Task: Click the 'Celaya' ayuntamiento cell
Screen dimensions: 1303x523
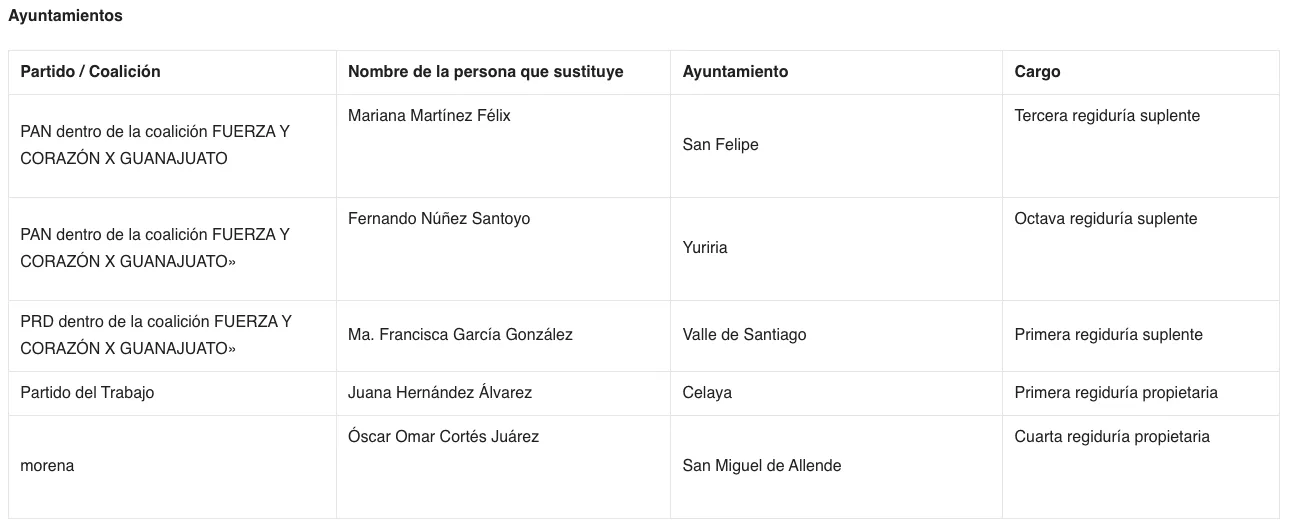Action: (x=707, y=393)
